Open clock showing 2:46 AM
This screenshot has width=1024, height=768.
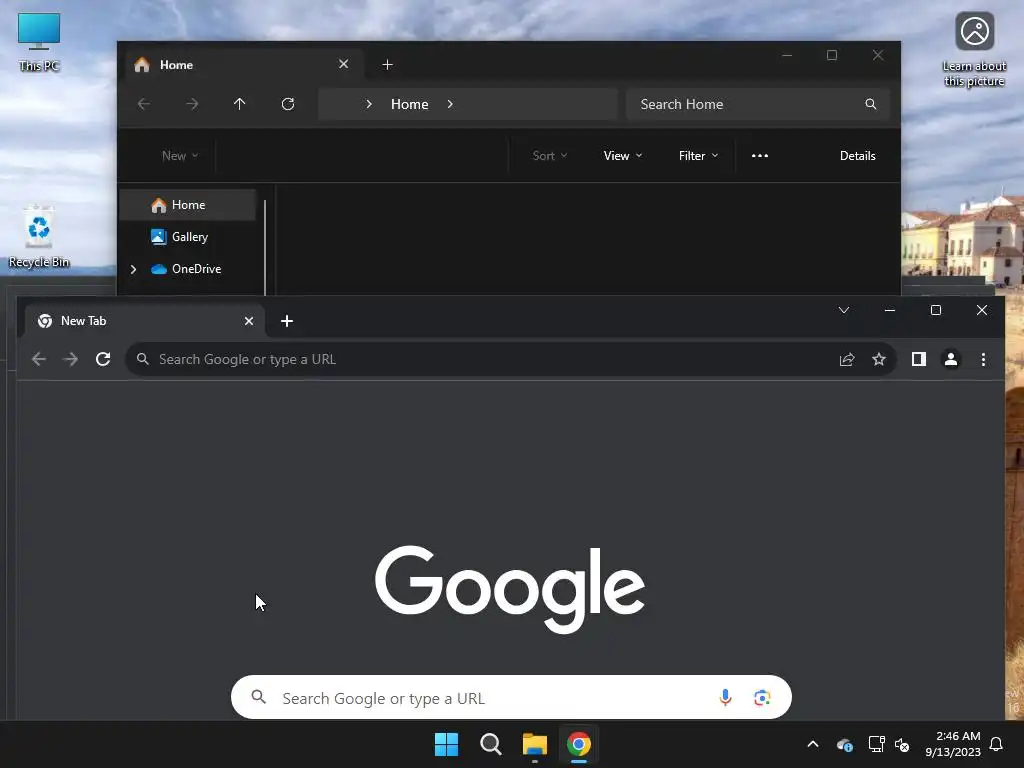point(953,744)
